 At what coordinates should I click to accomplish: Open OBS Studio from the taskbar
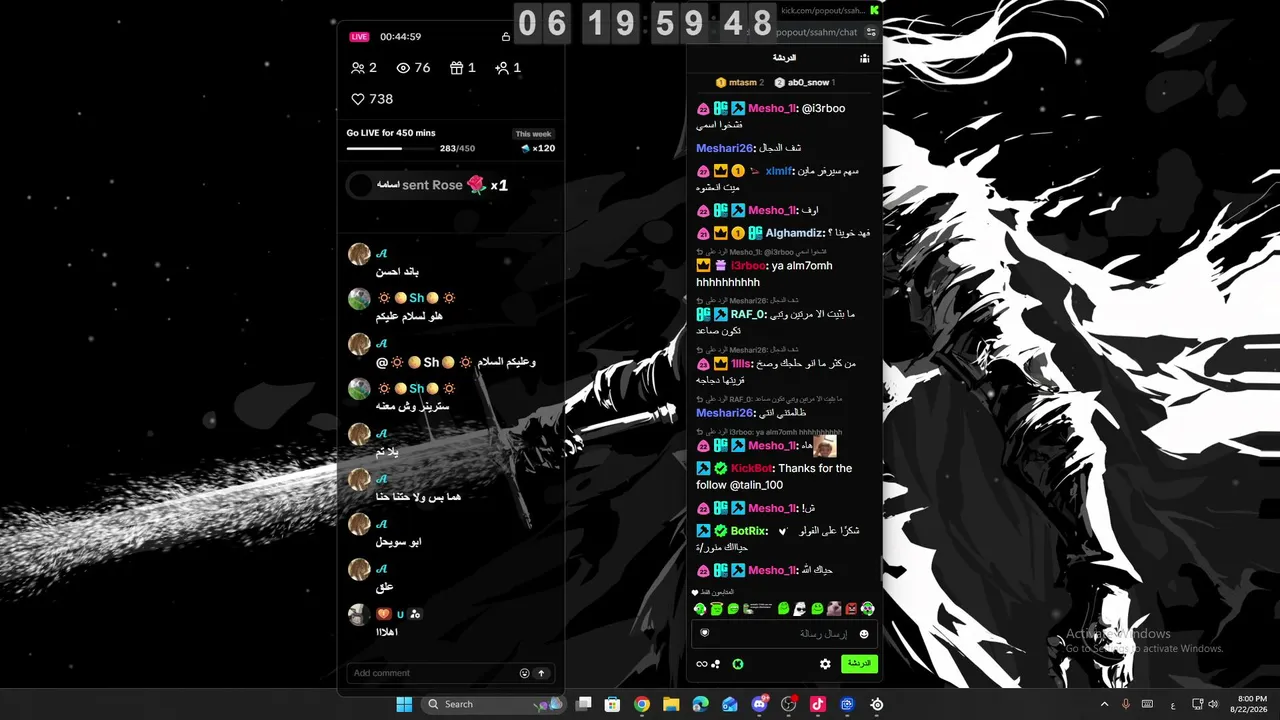pyautogui.click(x=788, y=704)
